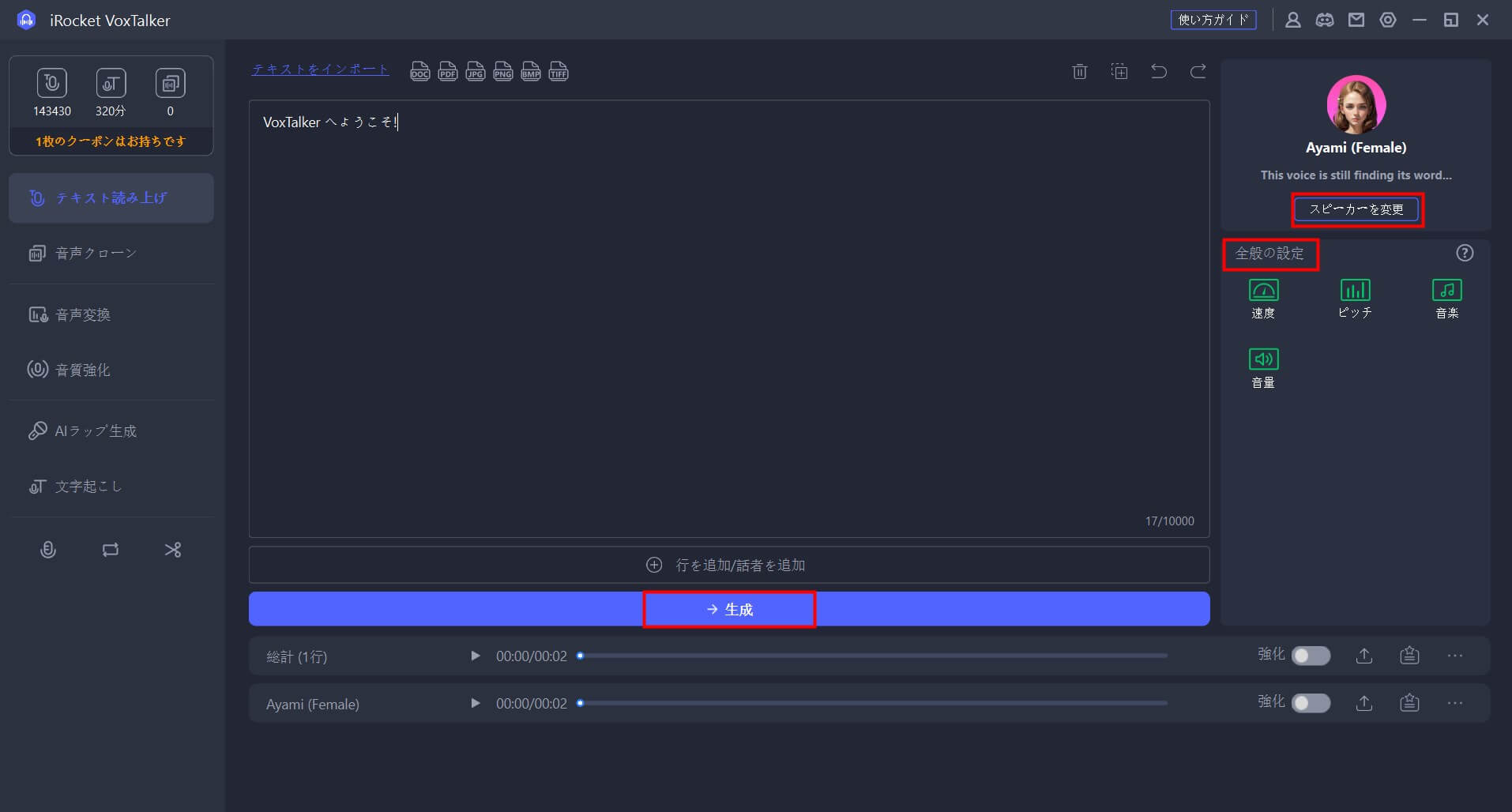Click the trash icon to clear text
Viewport: 1512px width, 812px height.
pyautogui.click(x=1080, y=72)
